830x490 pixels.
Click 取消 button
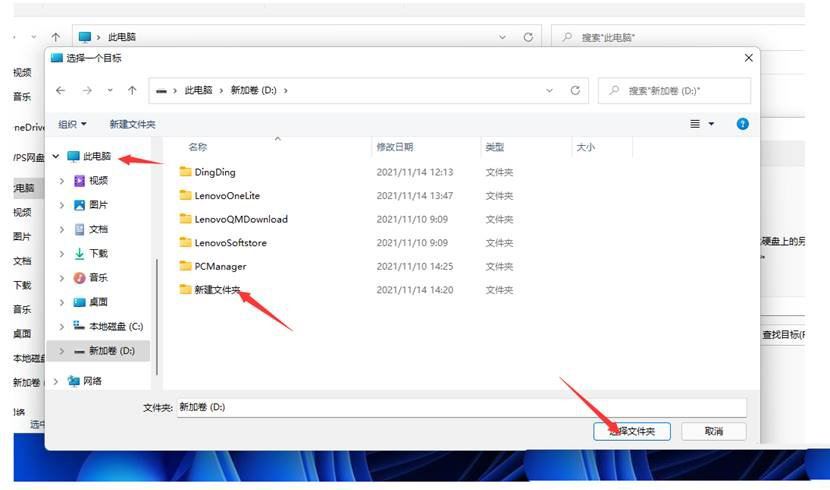[714, 431]
